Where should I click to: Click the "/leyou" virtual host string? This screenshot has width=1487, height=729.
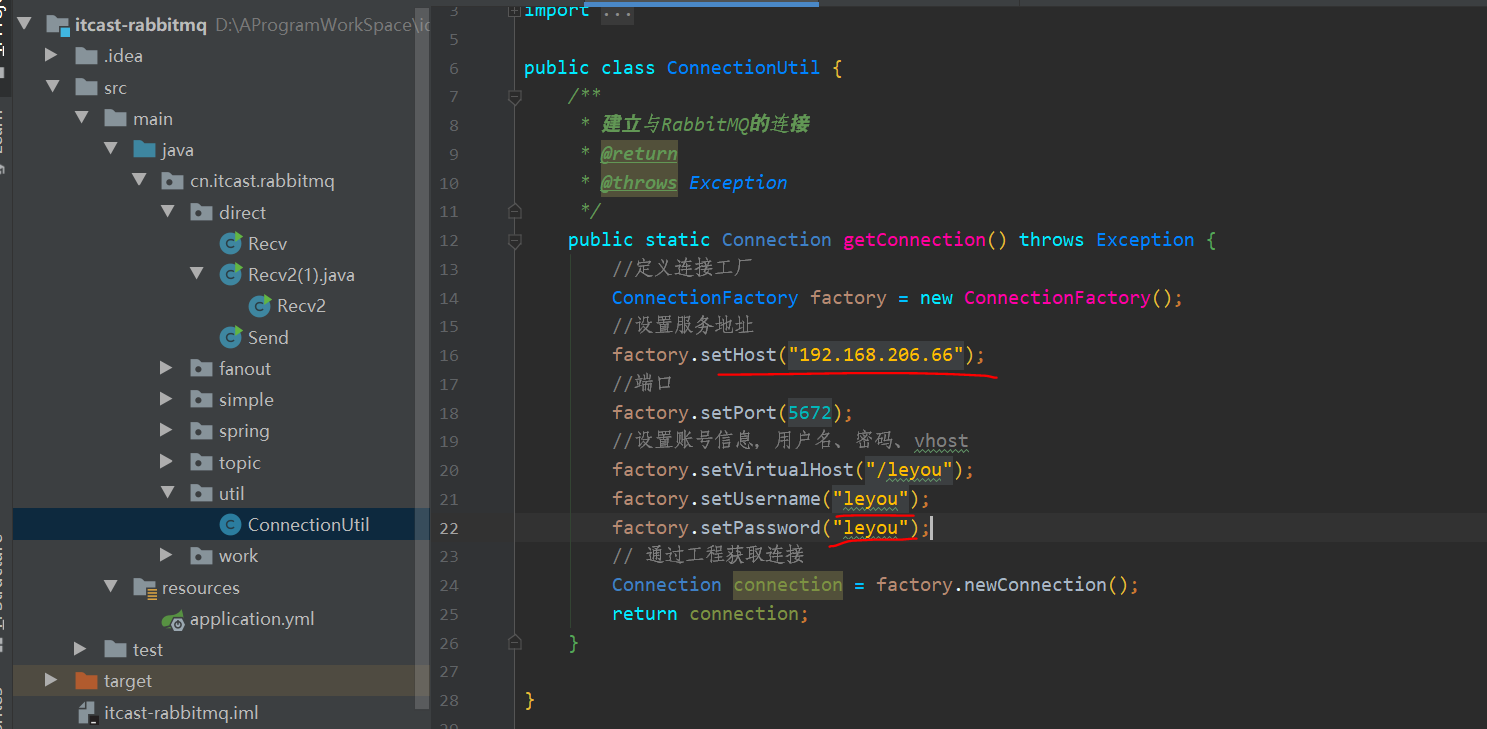pyautogui.click(x=909, y=470)
